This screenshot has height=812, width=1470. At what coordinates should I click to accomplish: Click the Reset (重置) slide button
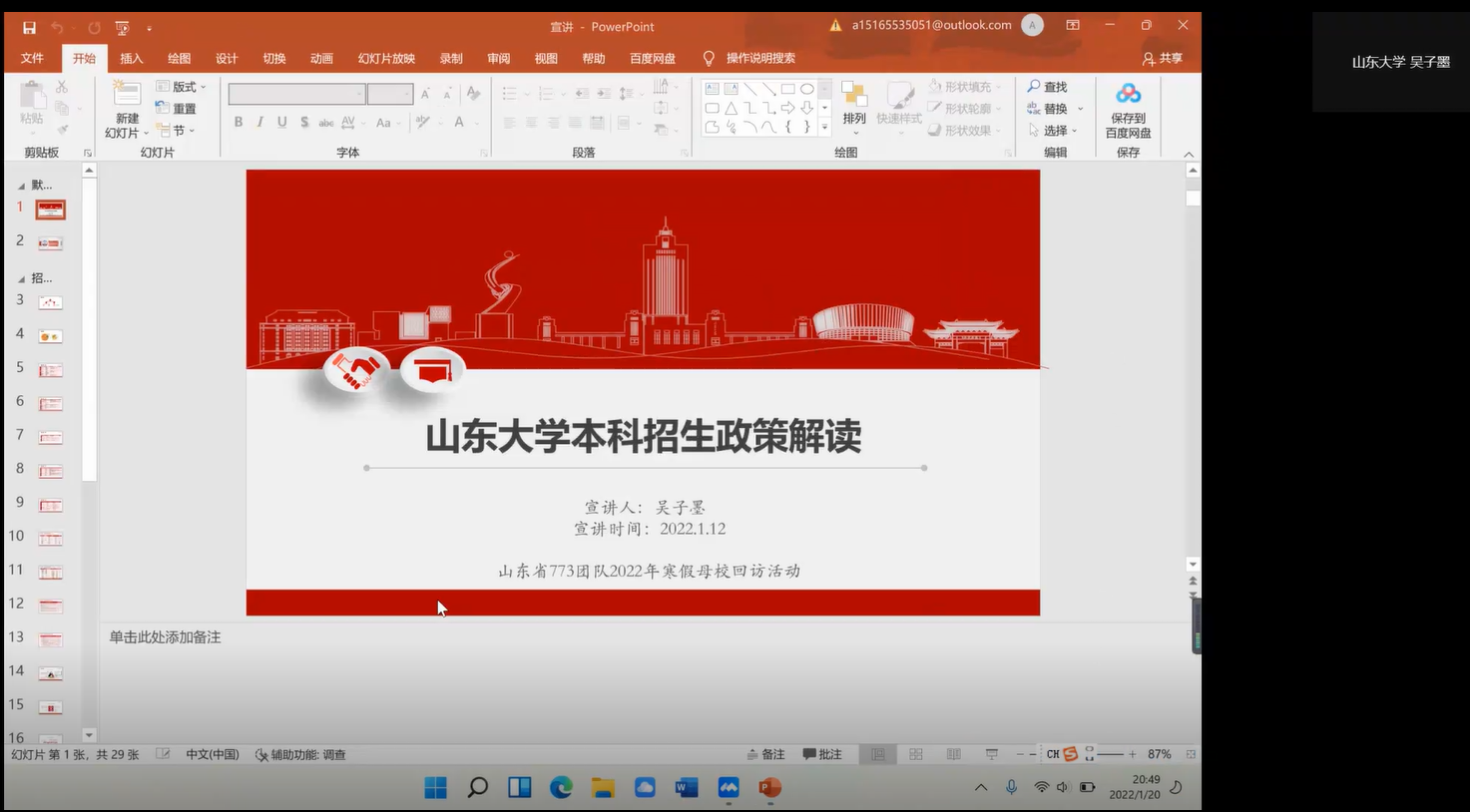176,109
